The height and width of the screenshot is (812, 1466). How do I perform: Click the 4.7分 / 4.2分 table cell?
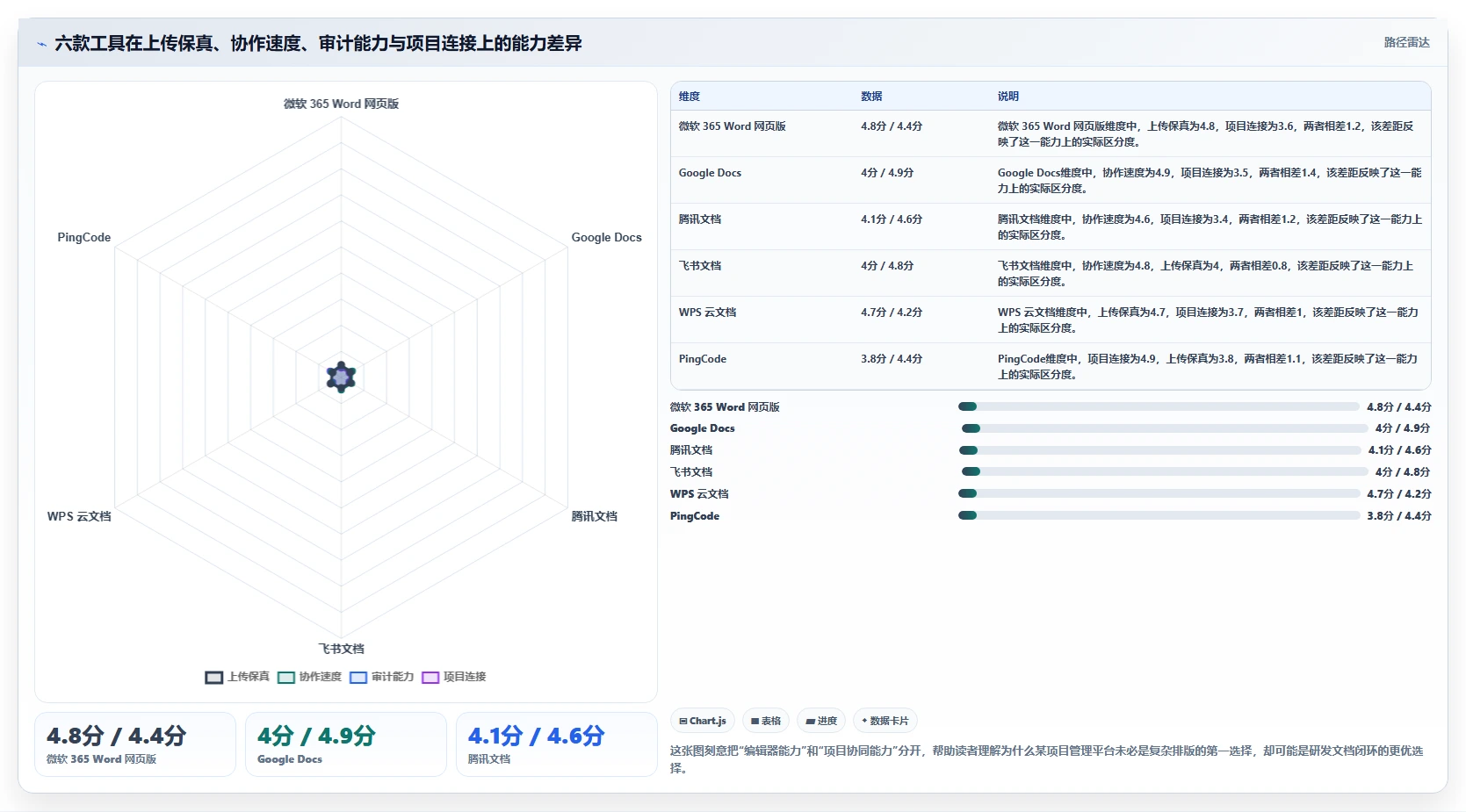point(892,313)
